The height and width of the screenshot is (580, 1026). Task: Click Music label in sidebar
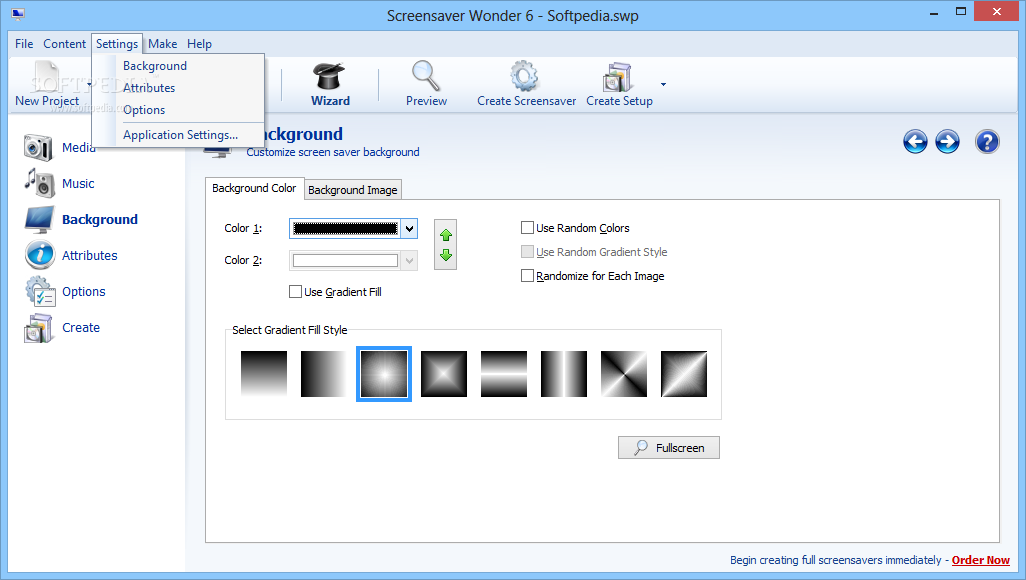(x=78, y=183)
